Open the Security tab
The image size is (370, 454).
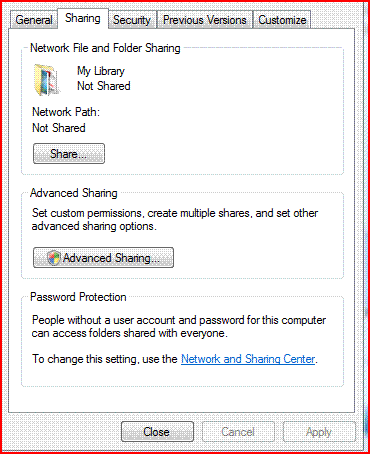click(132, 20)
